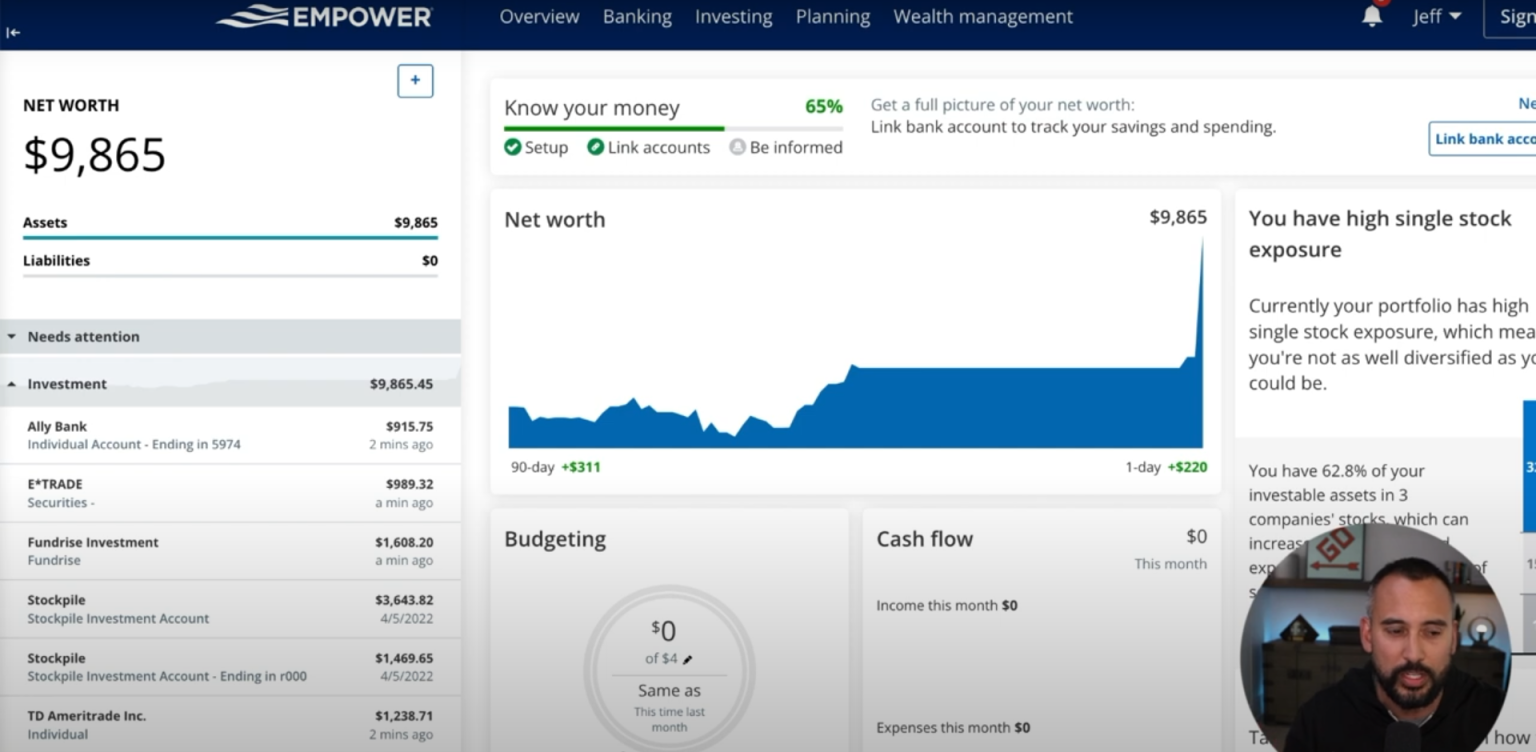Image resolution: width=1536 pixels, height=752 pixels.
Task: Open the Net worth card title
Action: click(554, 220)
